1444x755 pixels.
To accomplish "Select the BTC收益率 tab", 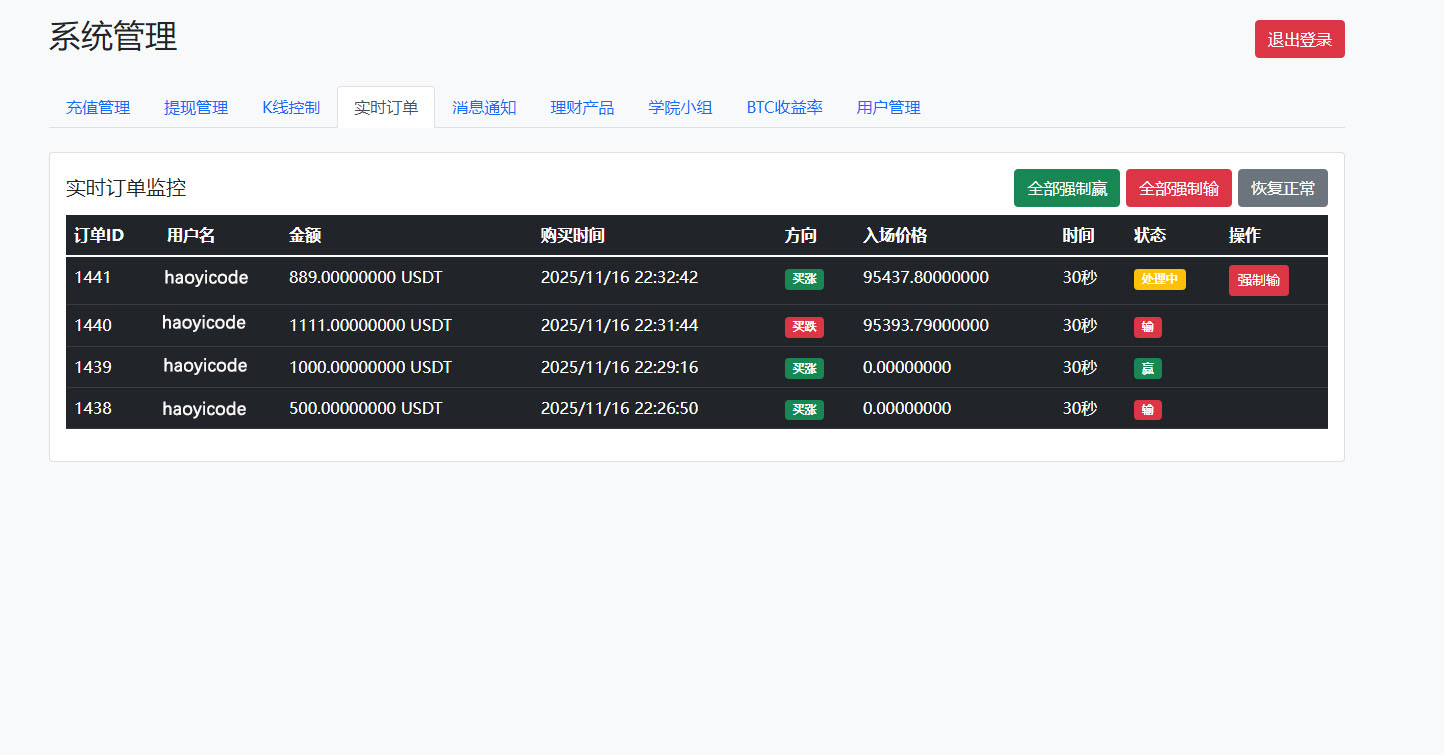I will (x=784, y=107).
